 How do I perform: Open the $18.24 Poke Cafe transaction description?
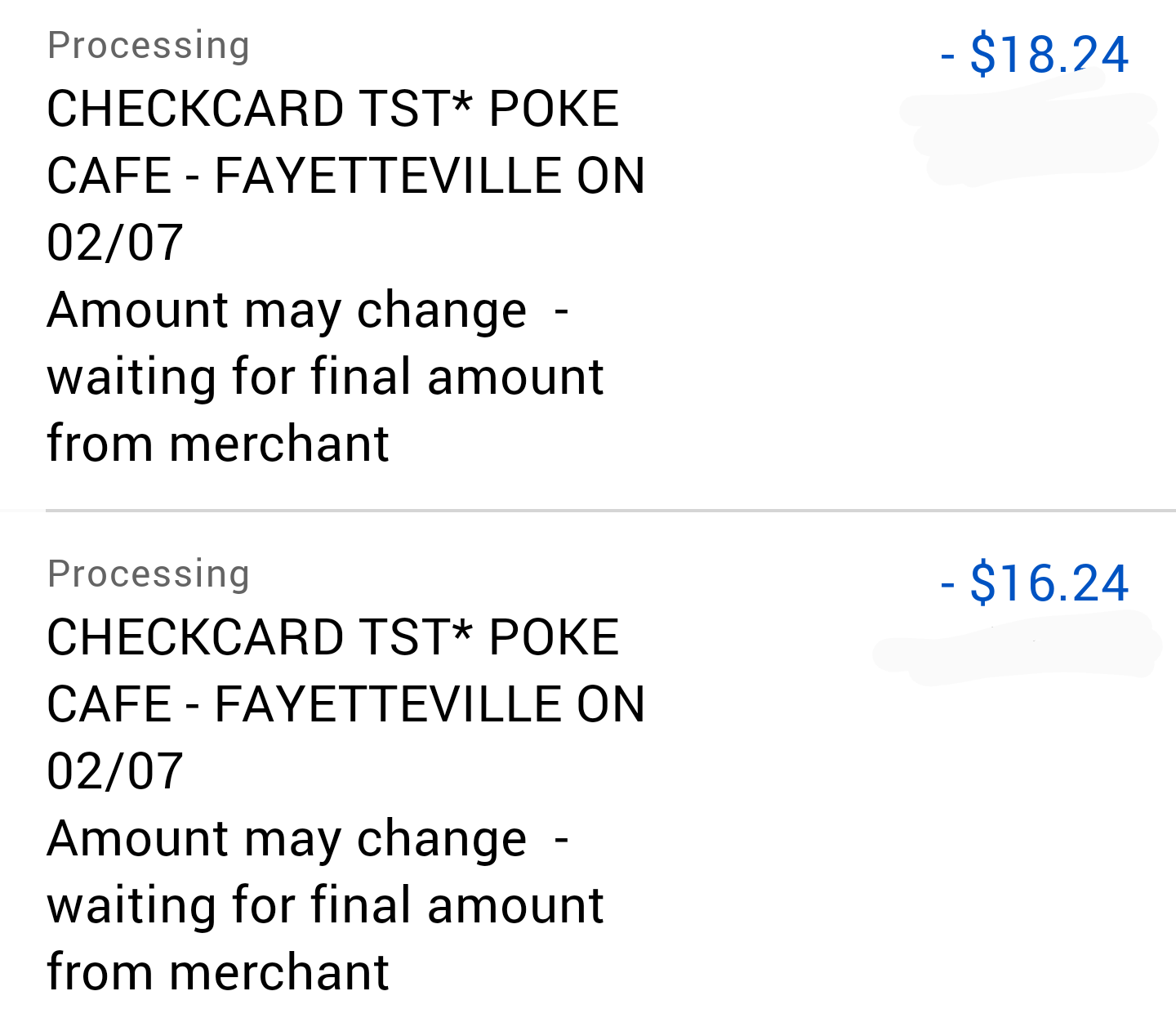coord(333,109)
